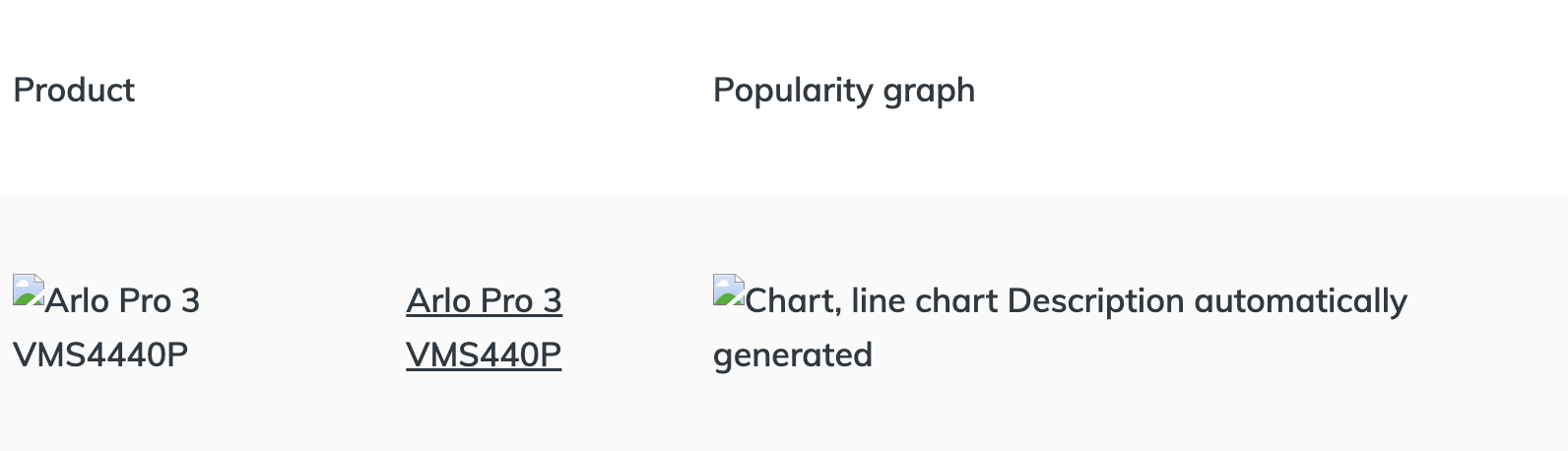Select the "Popularity graph" column header
The height and width of the screenshot is (451, 1568).
pyautogui.click(x=844, y=91)
